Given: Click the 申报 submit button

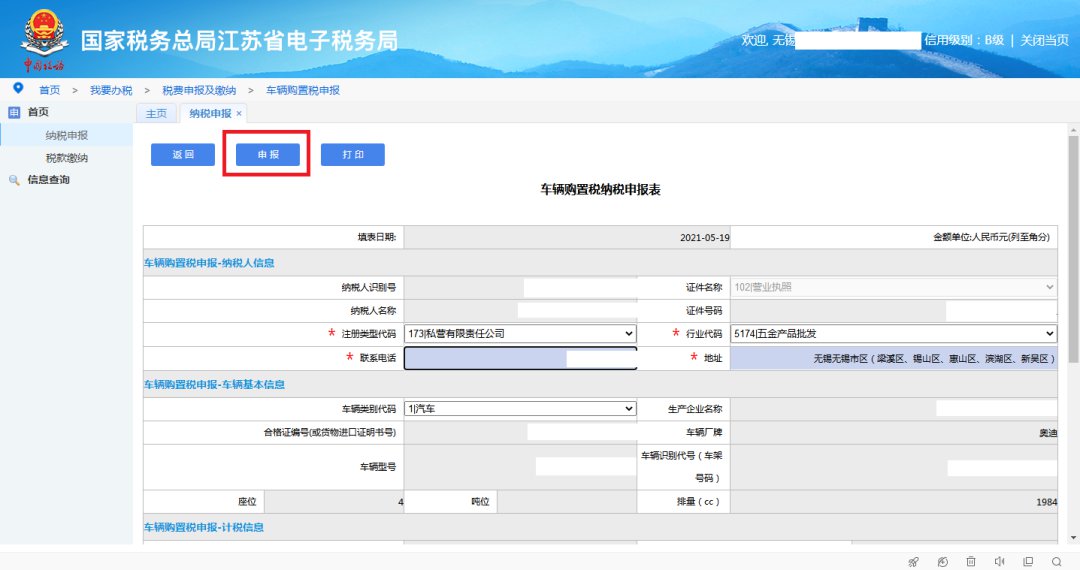Looking at the screenshot, I should point(268,155).
